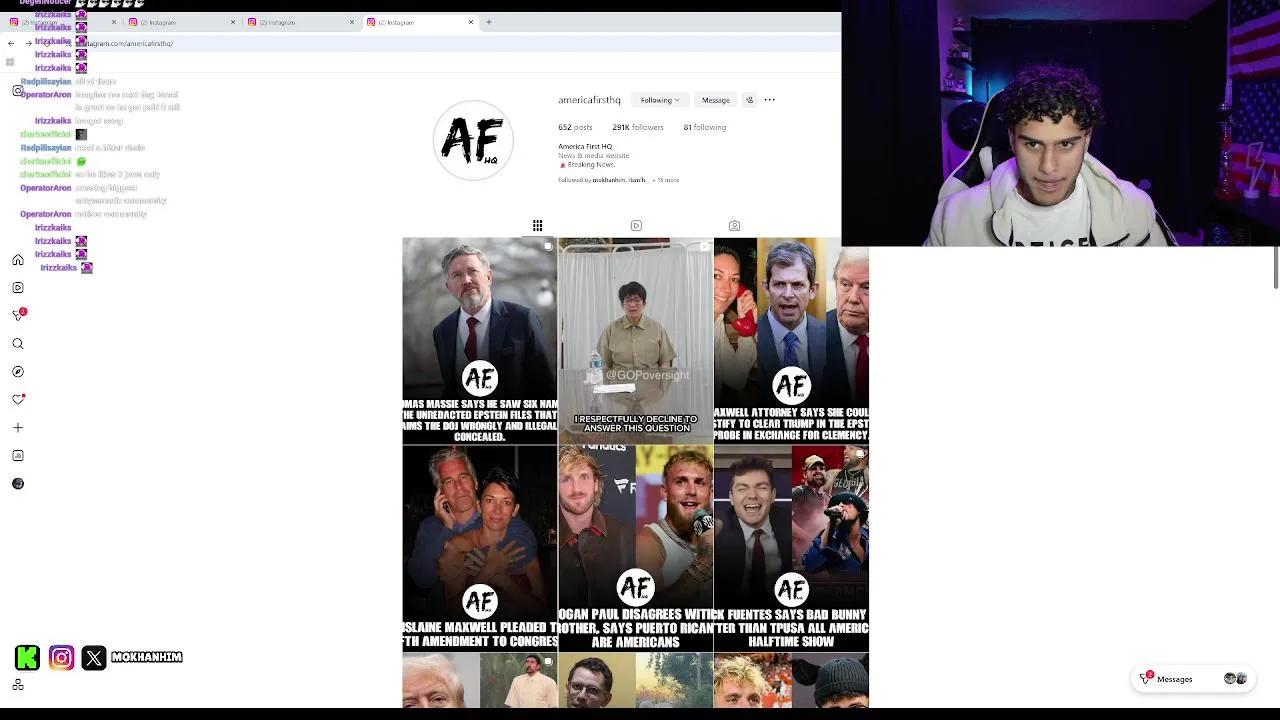
Task: Click the 652 posts count
Action: (x=575, y=127)
